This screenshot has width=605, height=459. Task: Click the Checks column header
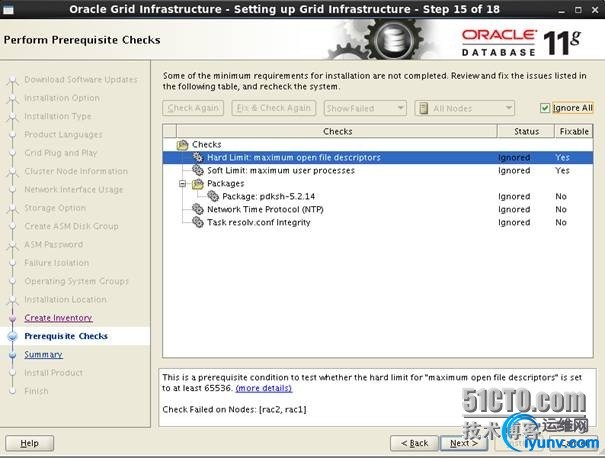tap(337, 132)
